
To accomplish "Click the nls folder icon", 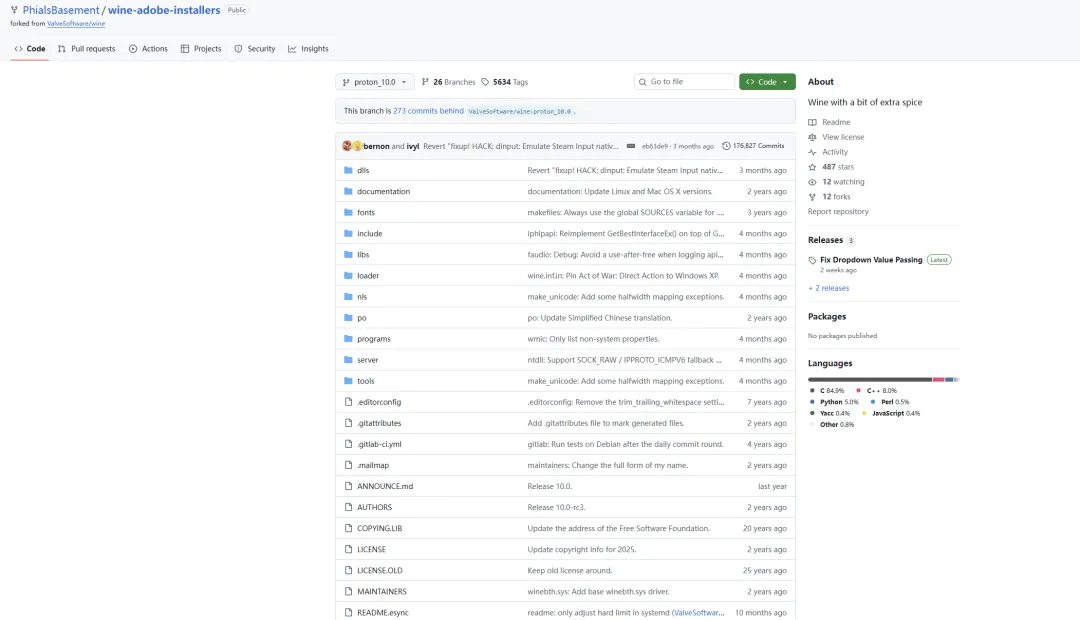I will pos(348,297).
